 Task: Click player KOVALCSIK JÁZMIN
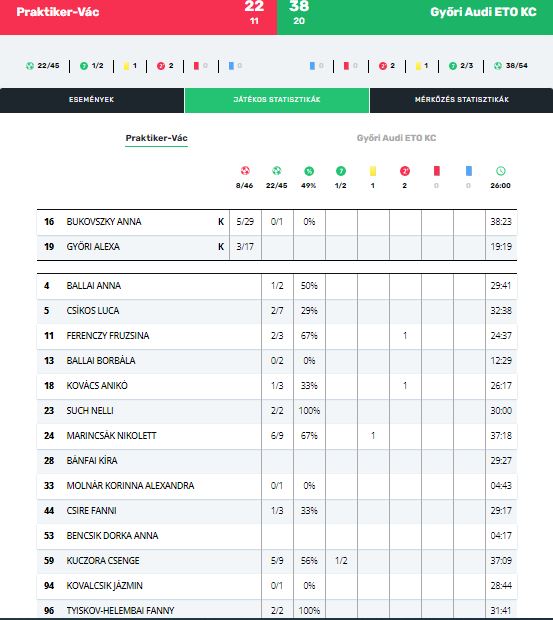coord(104,586)
